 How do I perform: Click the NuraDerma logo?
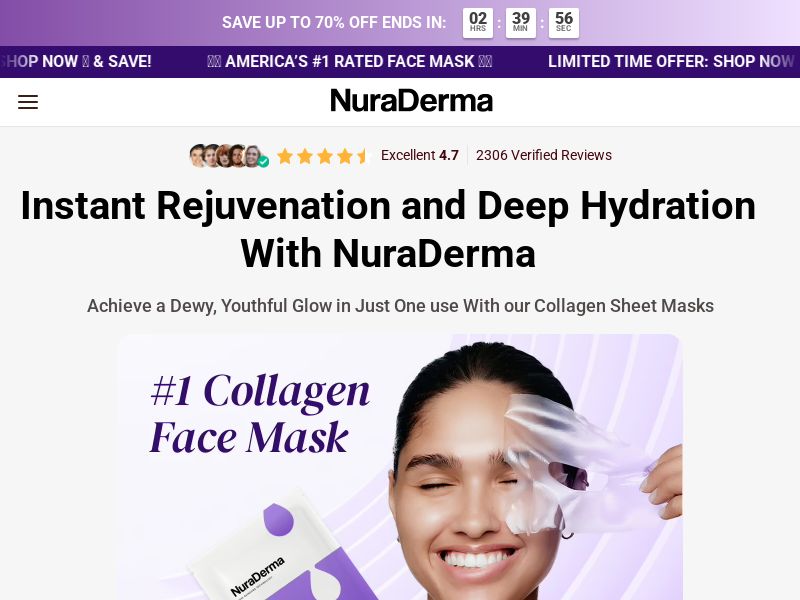point(411,100)
